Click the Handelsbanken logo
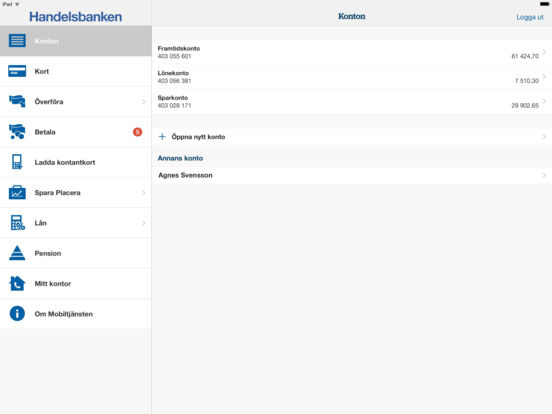This screenshot has height=414, width=552. pos(76,17)
